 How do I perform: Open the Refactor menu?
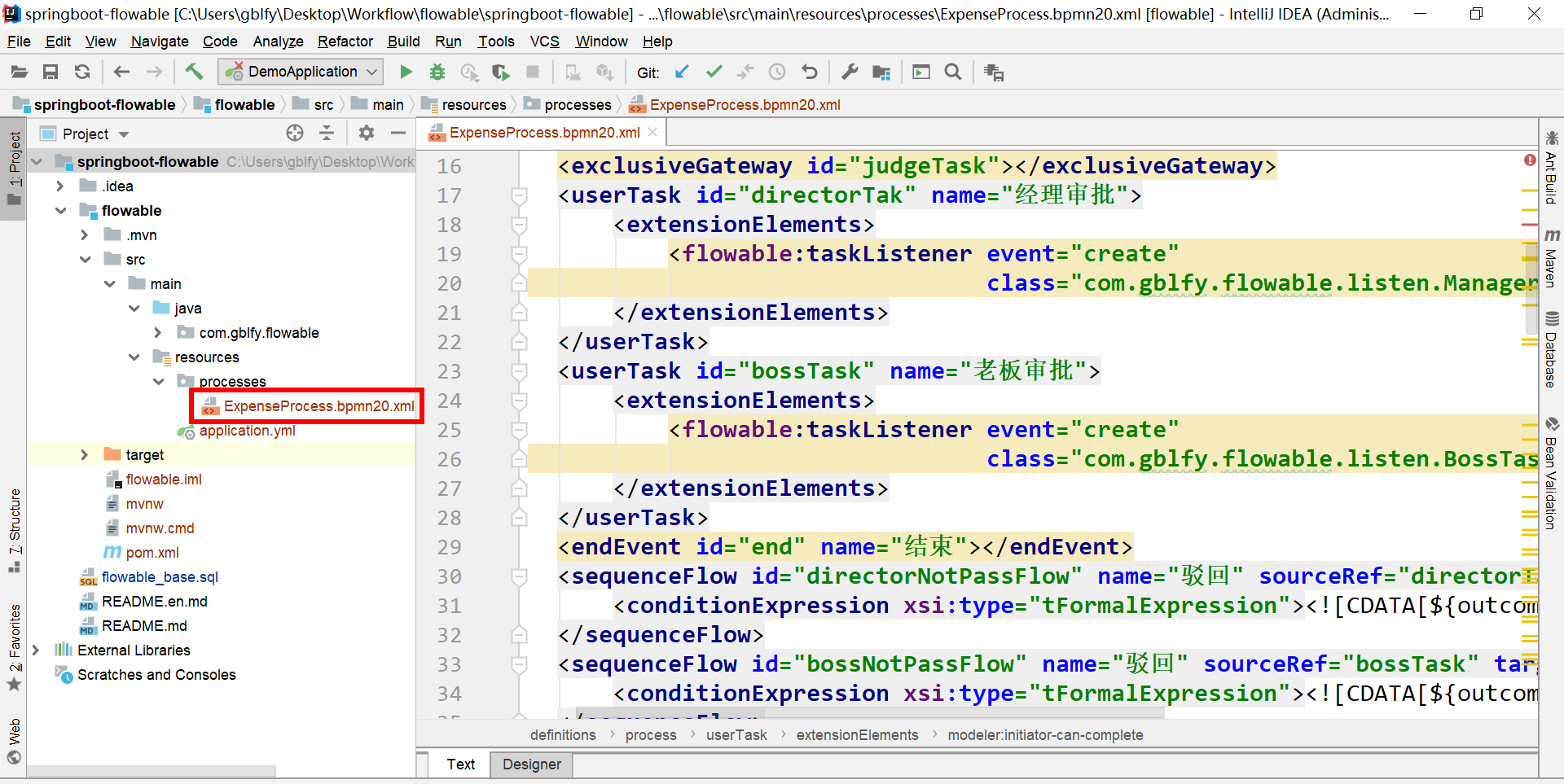click(345, 42)
